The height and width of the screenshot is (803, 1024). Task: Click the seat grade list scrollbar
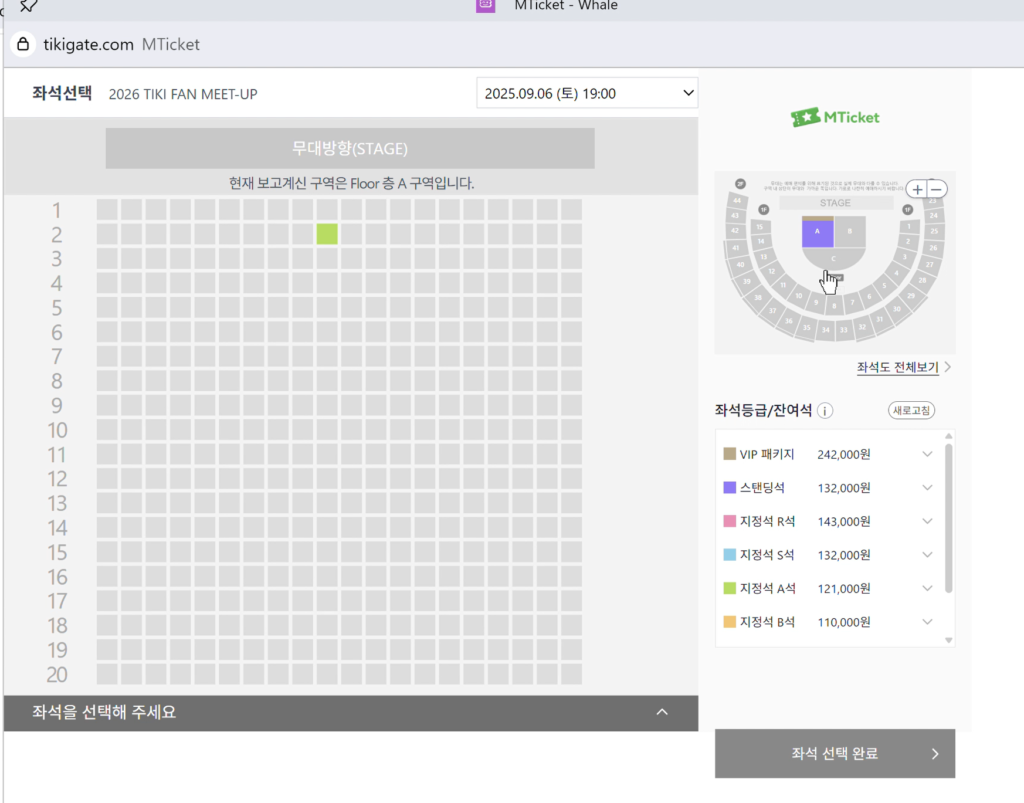tap(948, 520)
